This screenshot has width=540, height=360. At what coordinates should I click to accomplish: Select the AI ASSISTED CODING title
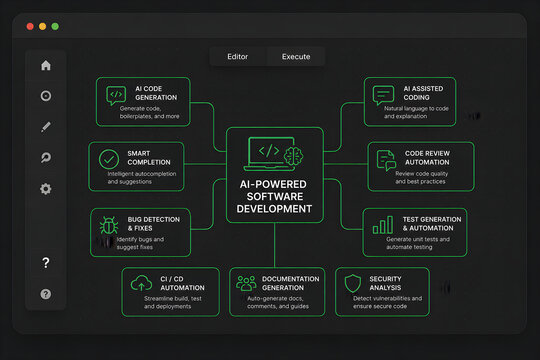[x=423, y=93]
